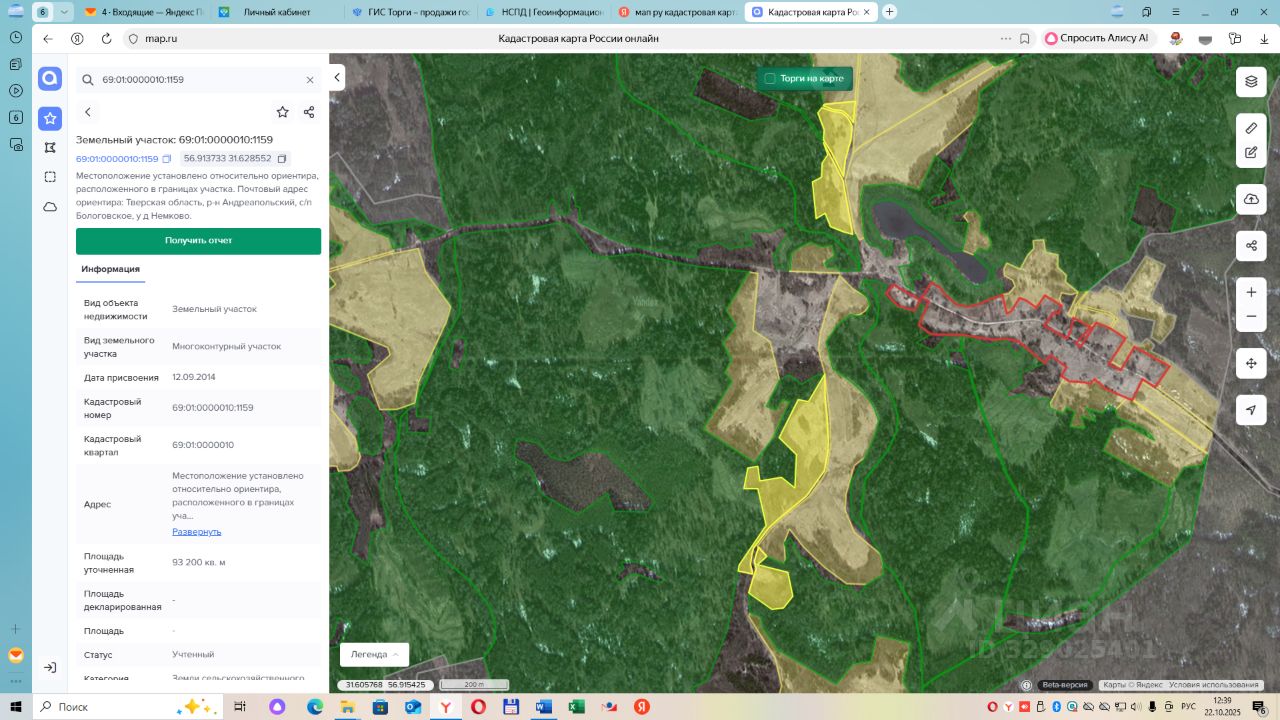Open the "Условия использования" link
This screenshot has width=1280, height=720.
click(1214, 685)
